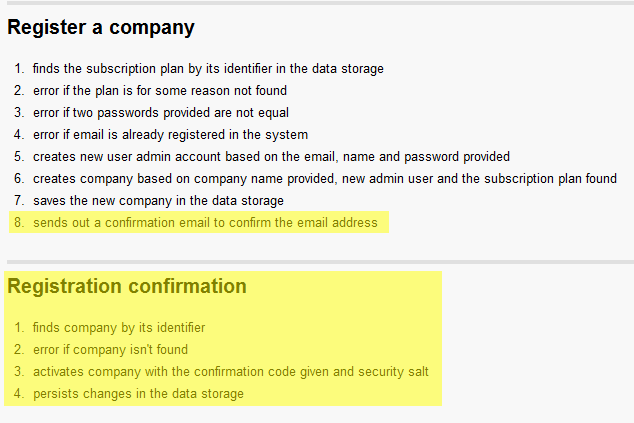634x423 pixels.
Task: Click 'creates company based on company name' step
Action: coord(326,179)
